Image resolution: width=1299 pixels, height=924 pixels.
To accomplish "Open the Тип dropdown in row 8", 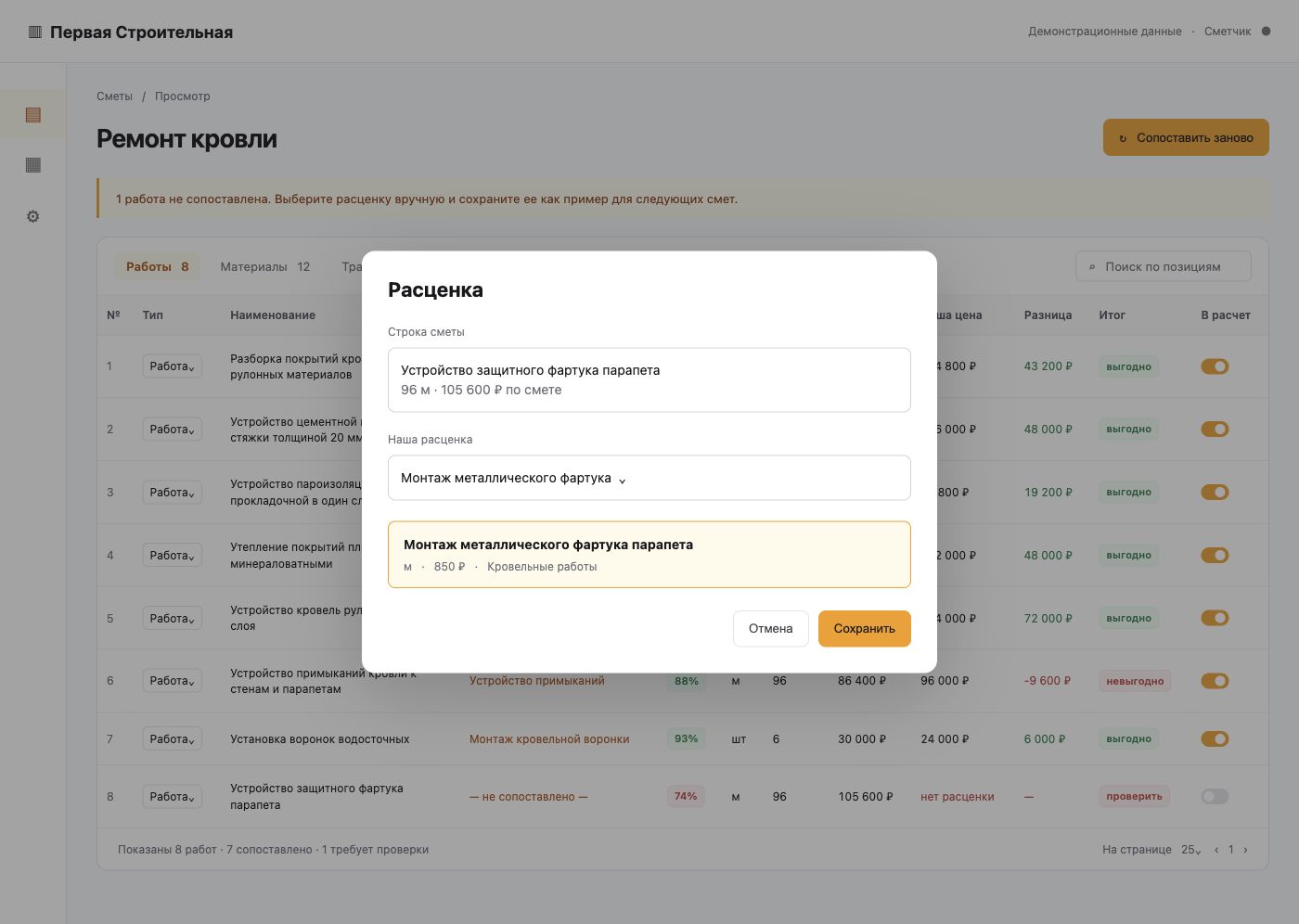I will tap(172, 797).
